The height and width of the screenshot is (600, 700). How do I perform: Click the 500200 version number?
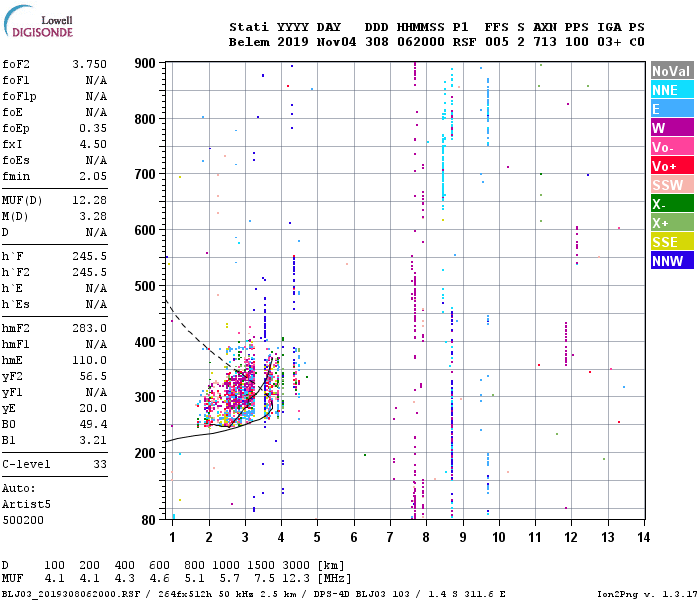tap(23, 520)
